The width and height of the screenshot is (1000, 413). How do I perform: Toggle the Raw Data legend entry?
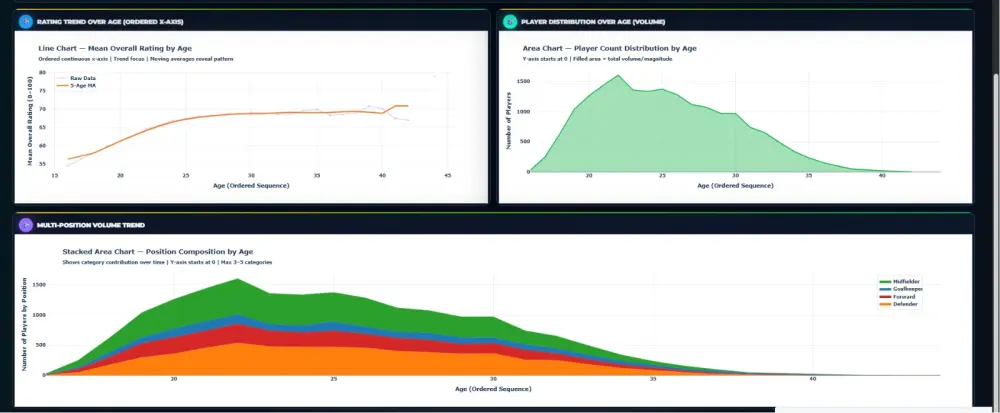76,78
